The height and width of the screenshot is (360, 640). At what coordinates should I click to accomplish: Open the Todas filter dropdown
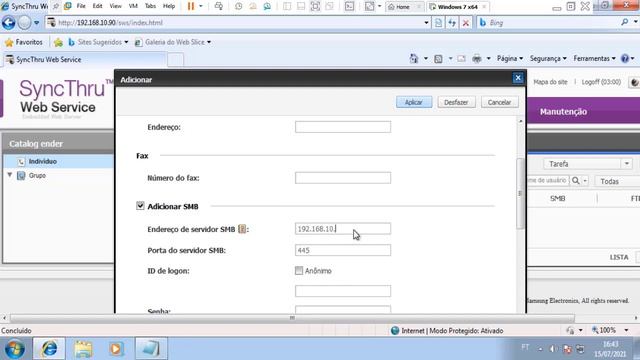tap(618, 181)
